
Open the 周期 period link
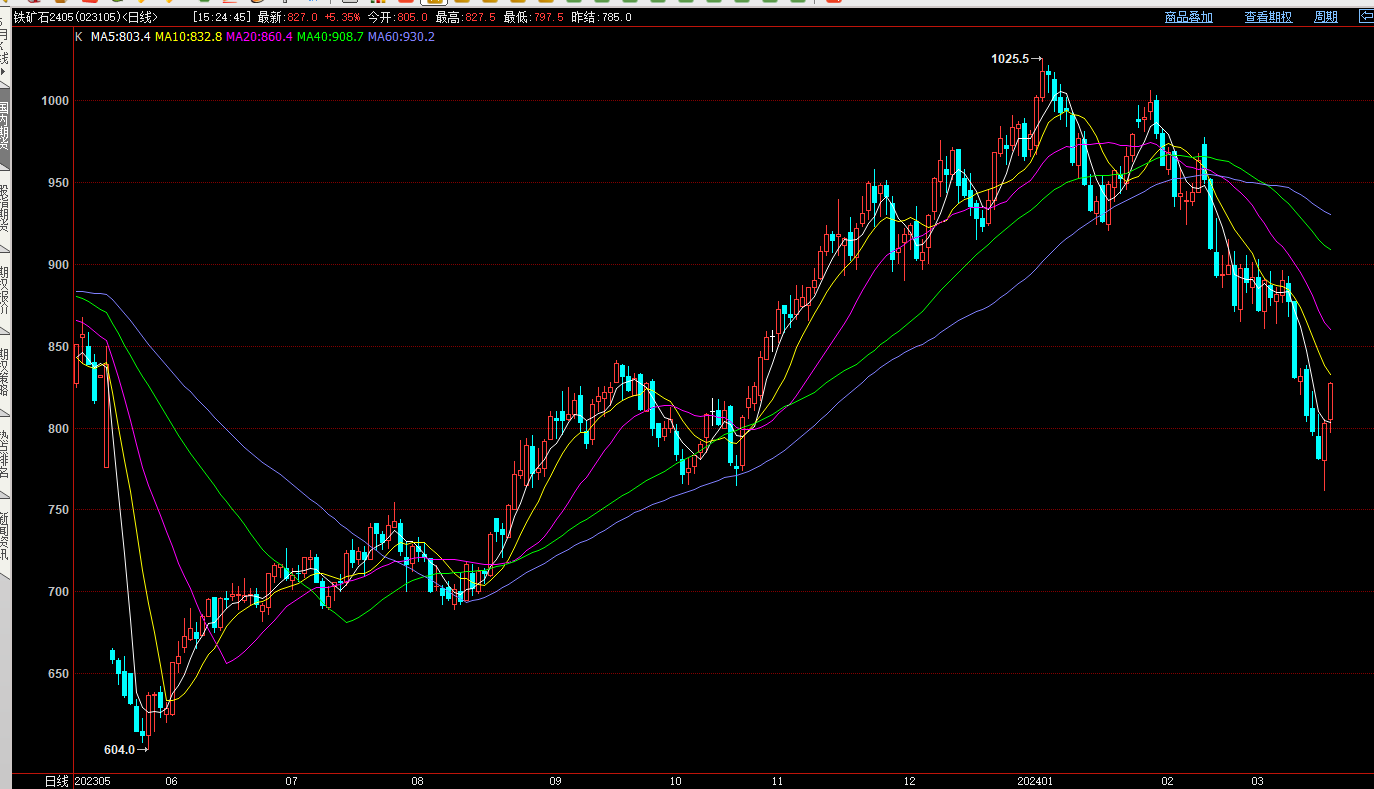[x=1326, y=17]
